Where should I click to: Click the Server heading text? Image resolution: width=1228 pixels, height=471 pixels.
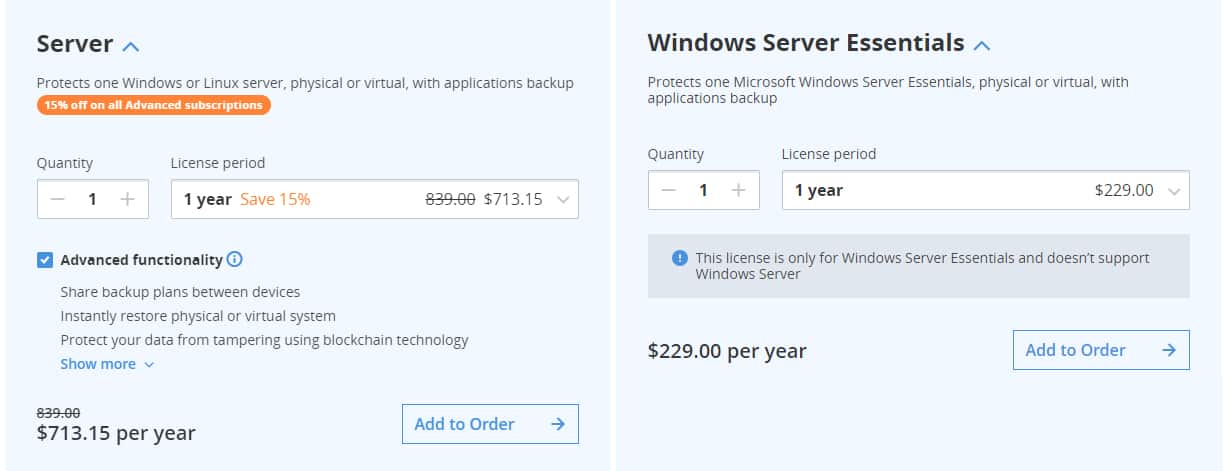[x=75, y=44]
